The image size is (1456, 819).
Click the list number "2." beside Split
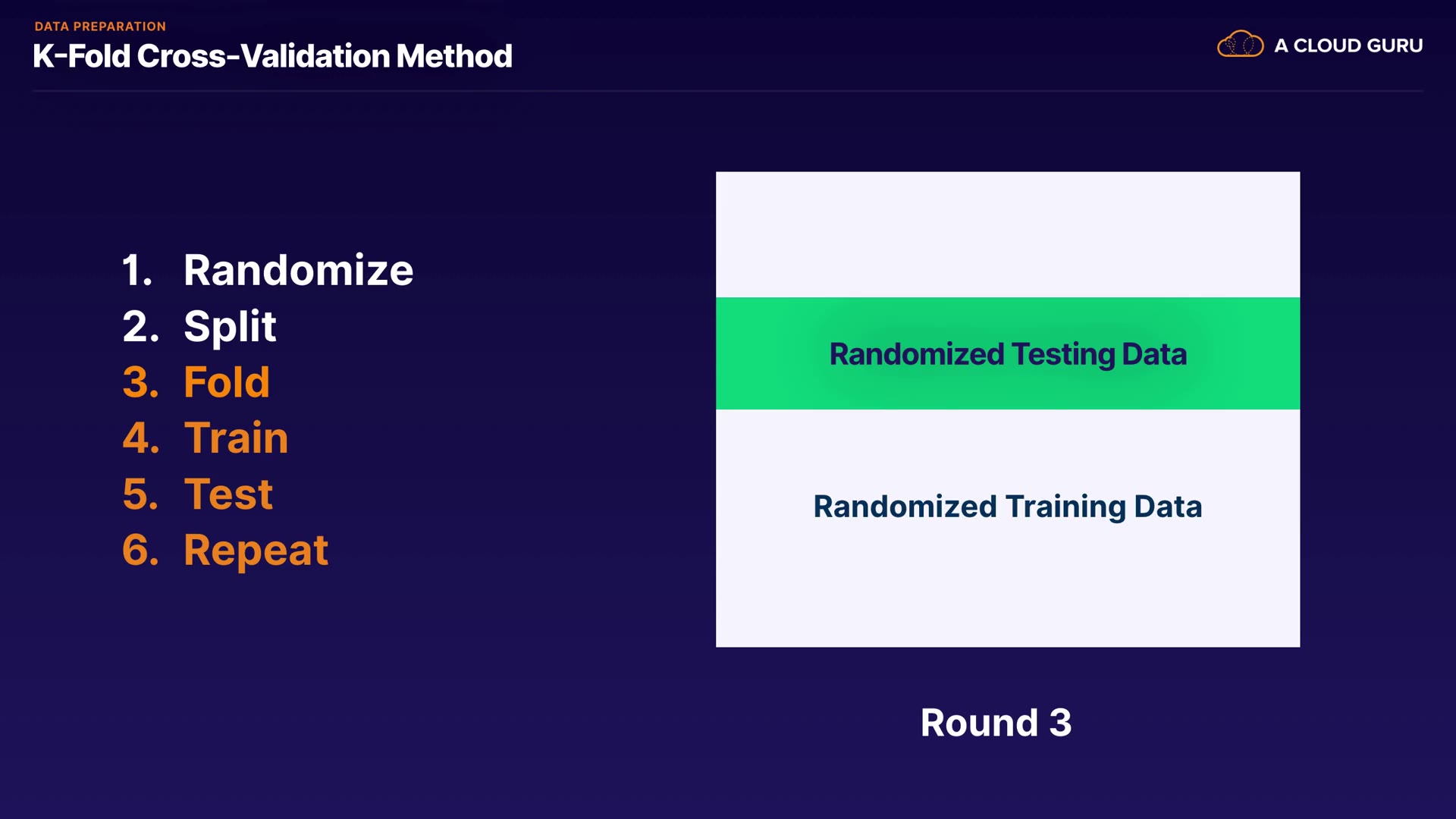pyautogui.click(x=141, y=326)
